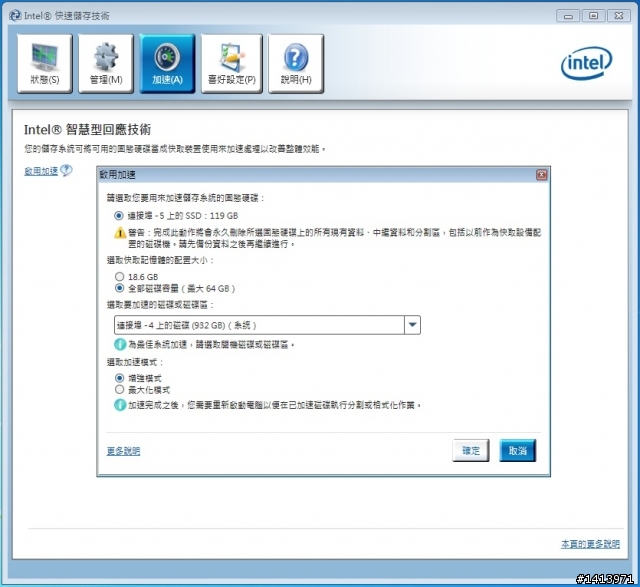Click the 選取快取記憶體的配置大小 label
640x587 pixels.
(160, 260)
